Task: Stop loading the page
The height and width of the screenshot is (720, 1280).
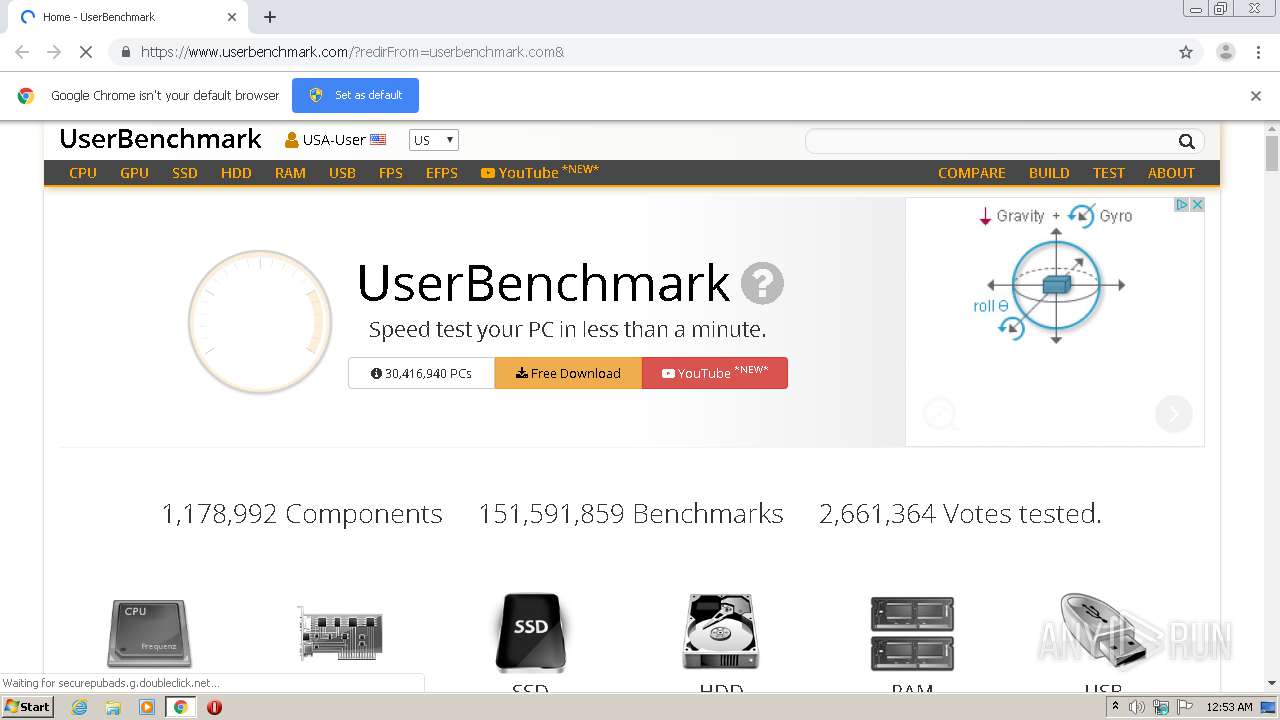Action: coord(86,52)
